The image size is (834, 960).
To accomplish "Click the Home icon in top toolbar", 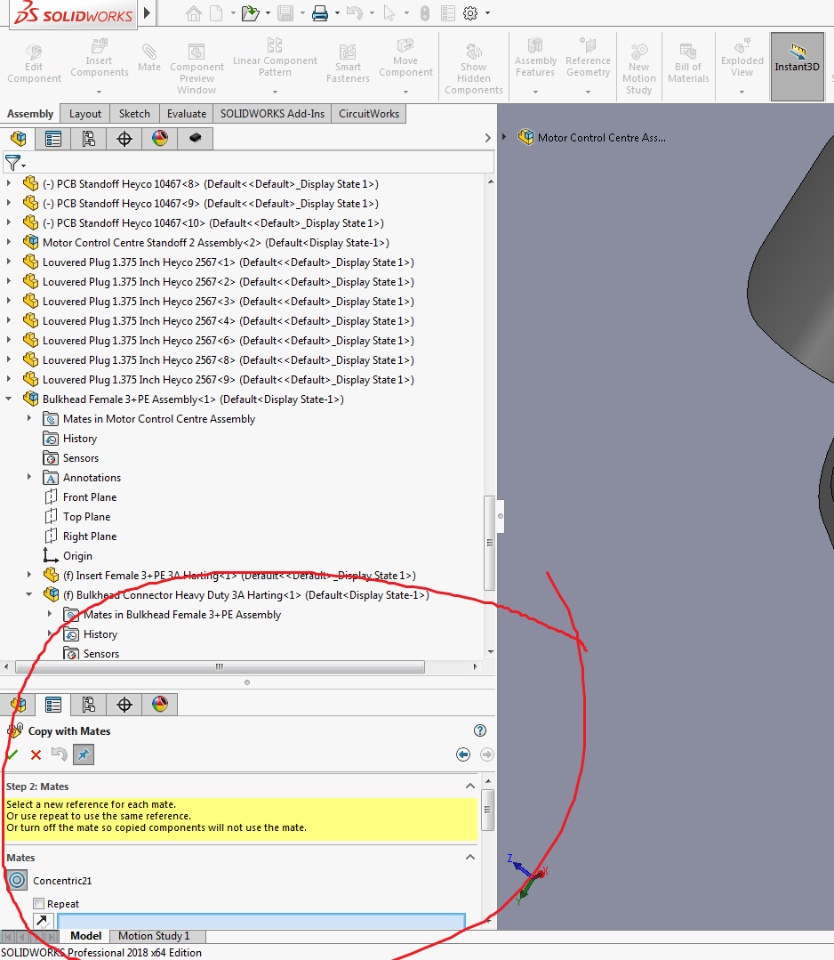I will [193, 13].
